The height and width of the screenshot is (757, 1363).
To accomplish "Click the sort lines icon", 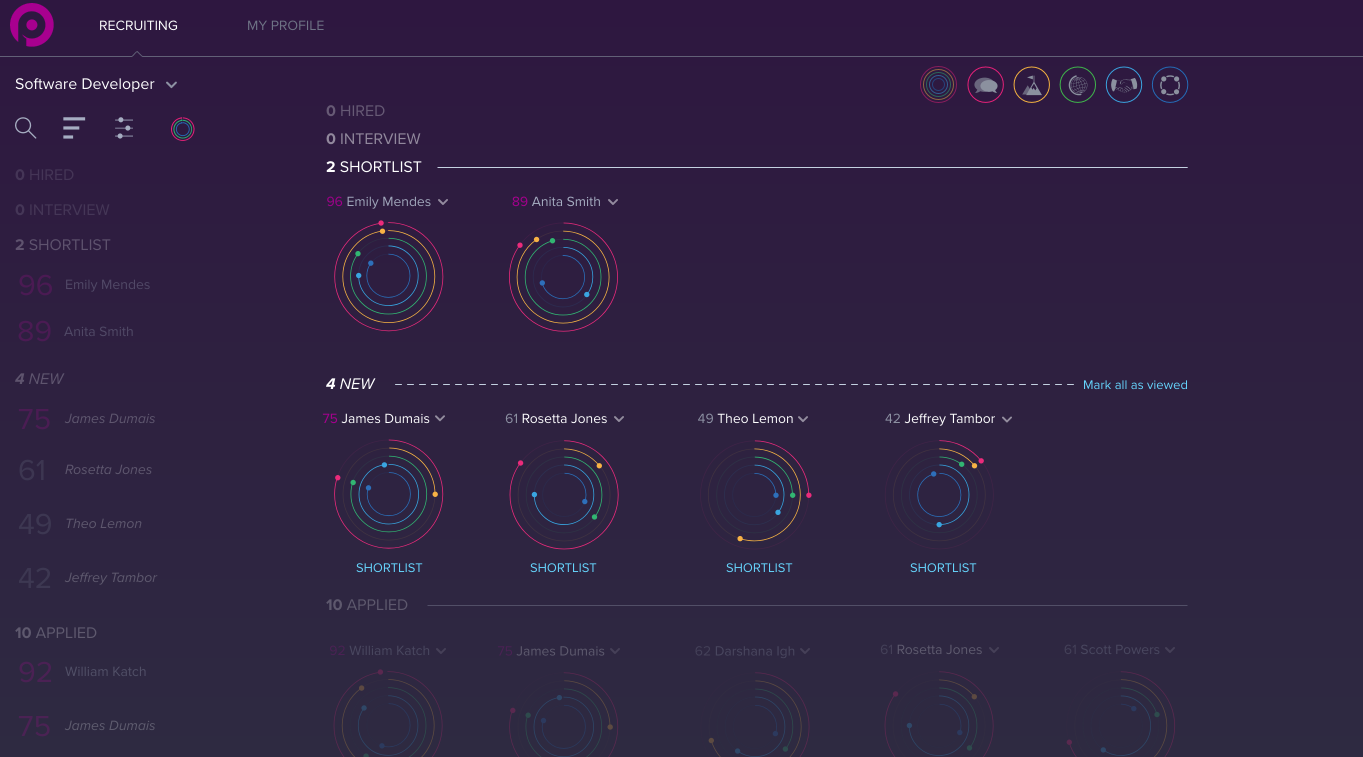I will (x=74, y=127).
